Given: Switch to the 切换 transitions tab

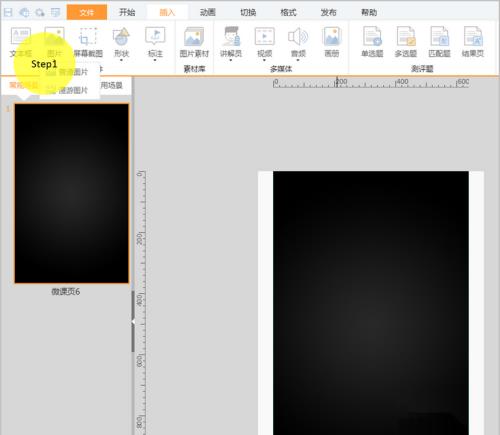Looking at the screenshot, I should click(248, 12).
